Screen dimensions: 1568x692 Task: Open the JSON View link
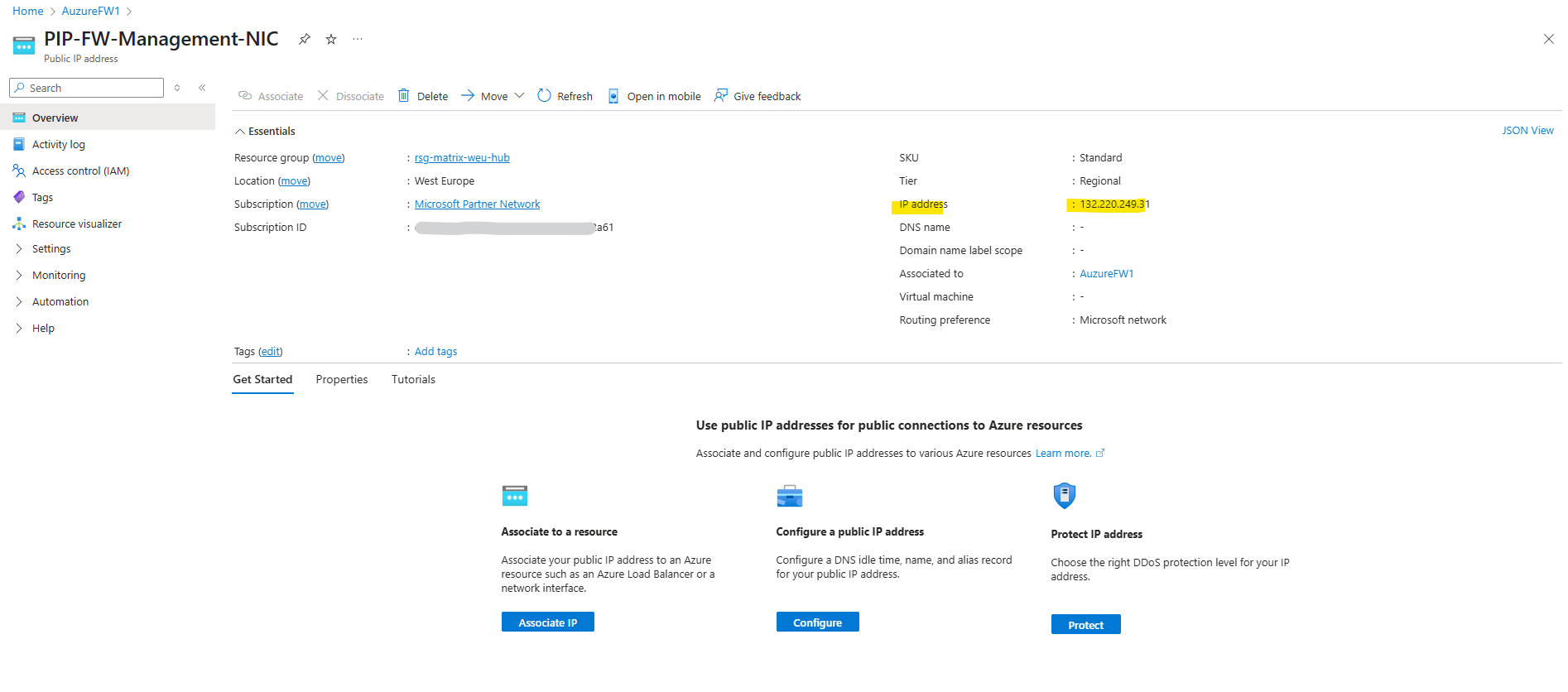1527,131
